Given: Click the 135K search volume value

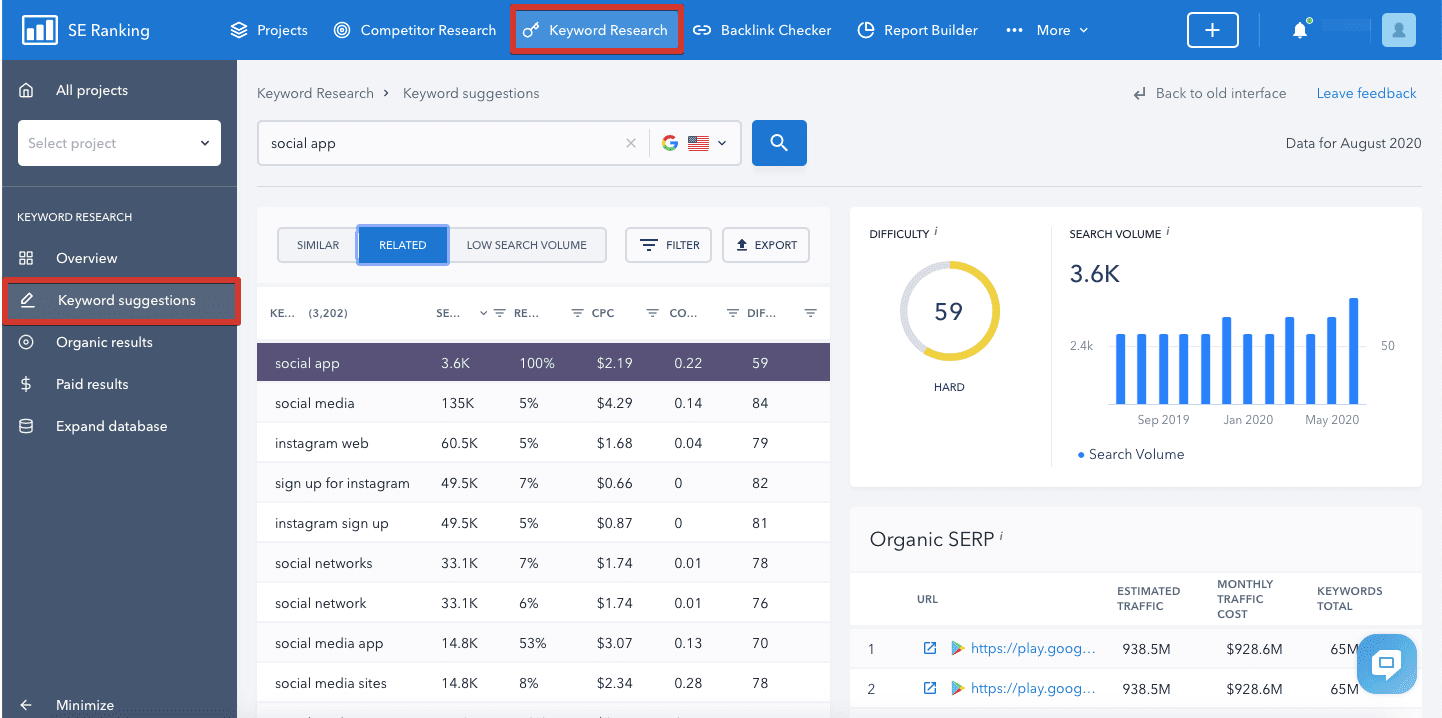Looking at the screenshot, I should point(457,403).
